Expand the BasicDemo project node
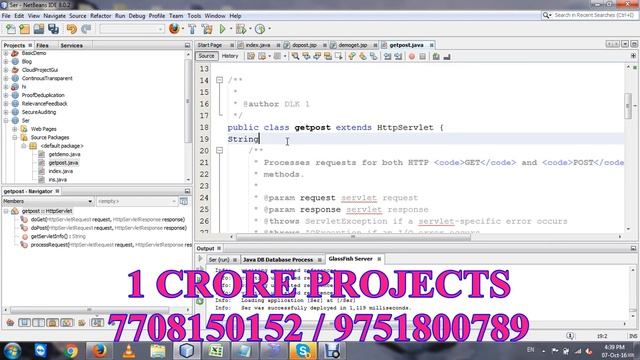Viewport: 640px width, 360px height. [x=6, y=53]
